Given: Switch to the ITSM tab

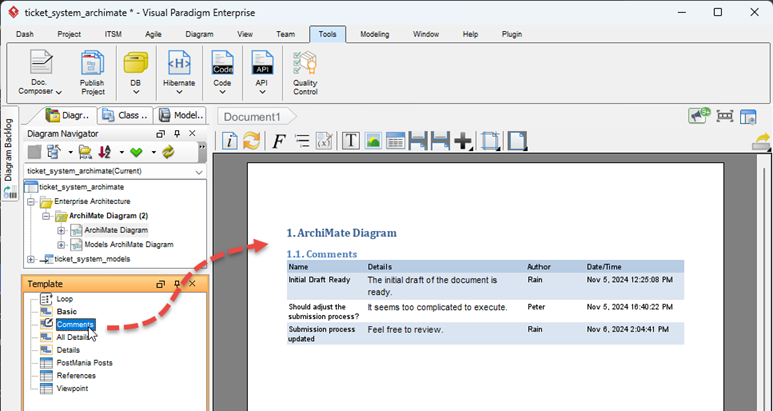Looking at the screenshot, I should coord(113,34).
